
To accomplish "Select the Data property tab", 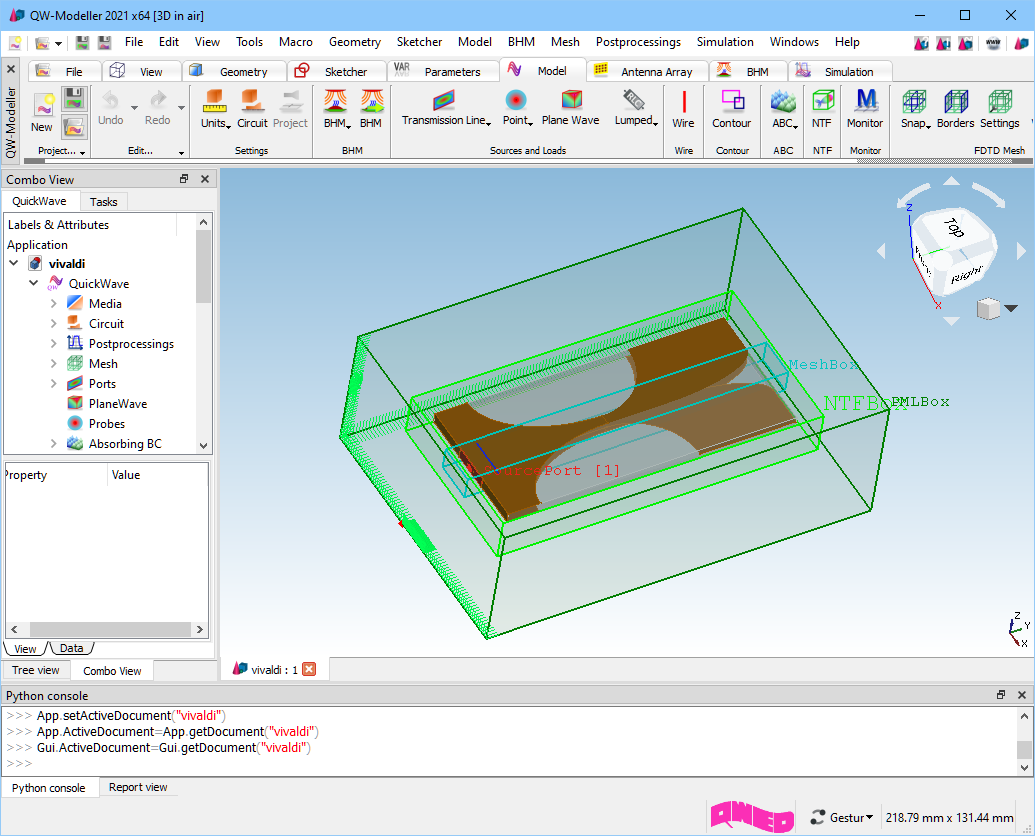I will [71, 648].
